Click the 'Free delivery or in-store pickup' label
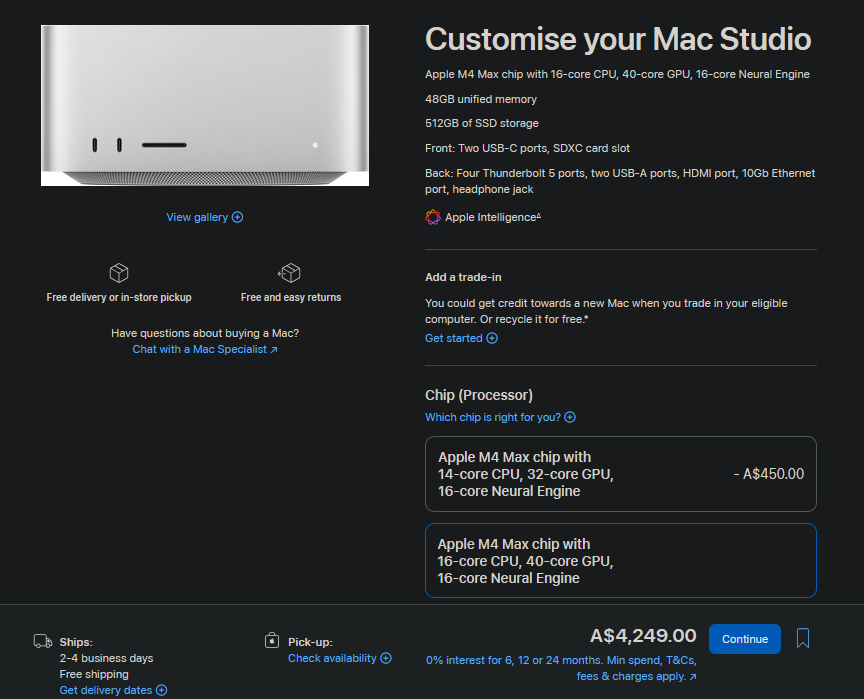The image size is (864, 699). 119,297
